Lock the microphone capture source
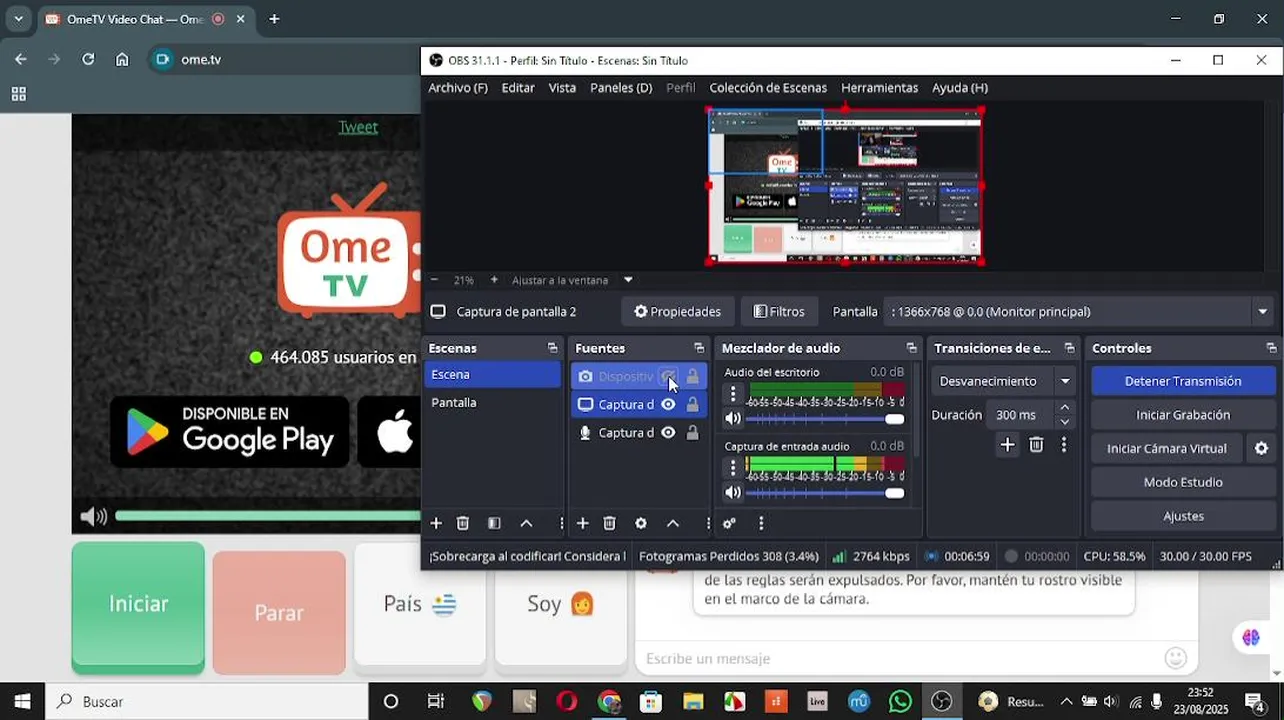Viewport: 1284px width, 720px height. click(x=692, y=433)
